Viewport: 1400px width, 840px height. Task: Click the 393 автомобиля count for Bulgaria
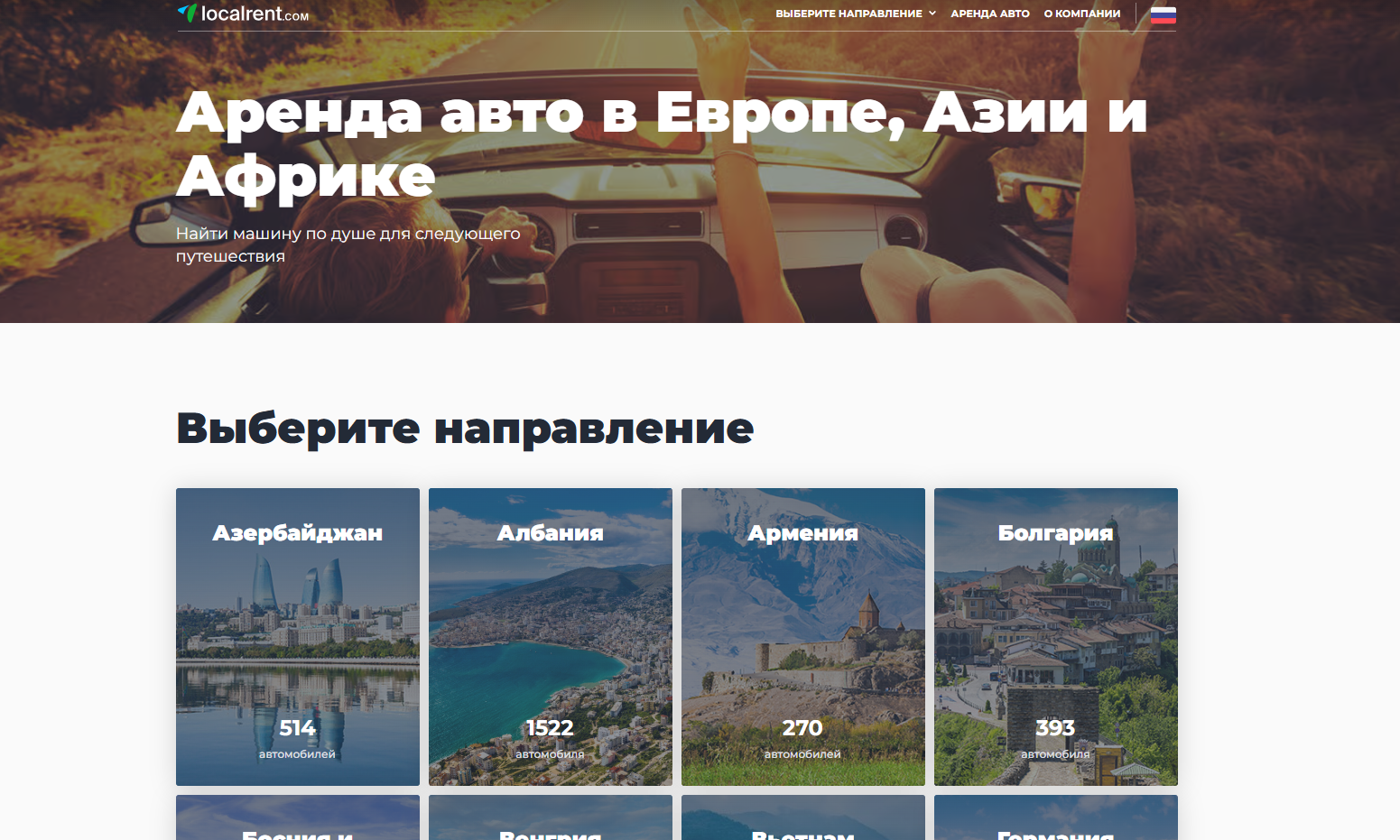point(1055,737)
